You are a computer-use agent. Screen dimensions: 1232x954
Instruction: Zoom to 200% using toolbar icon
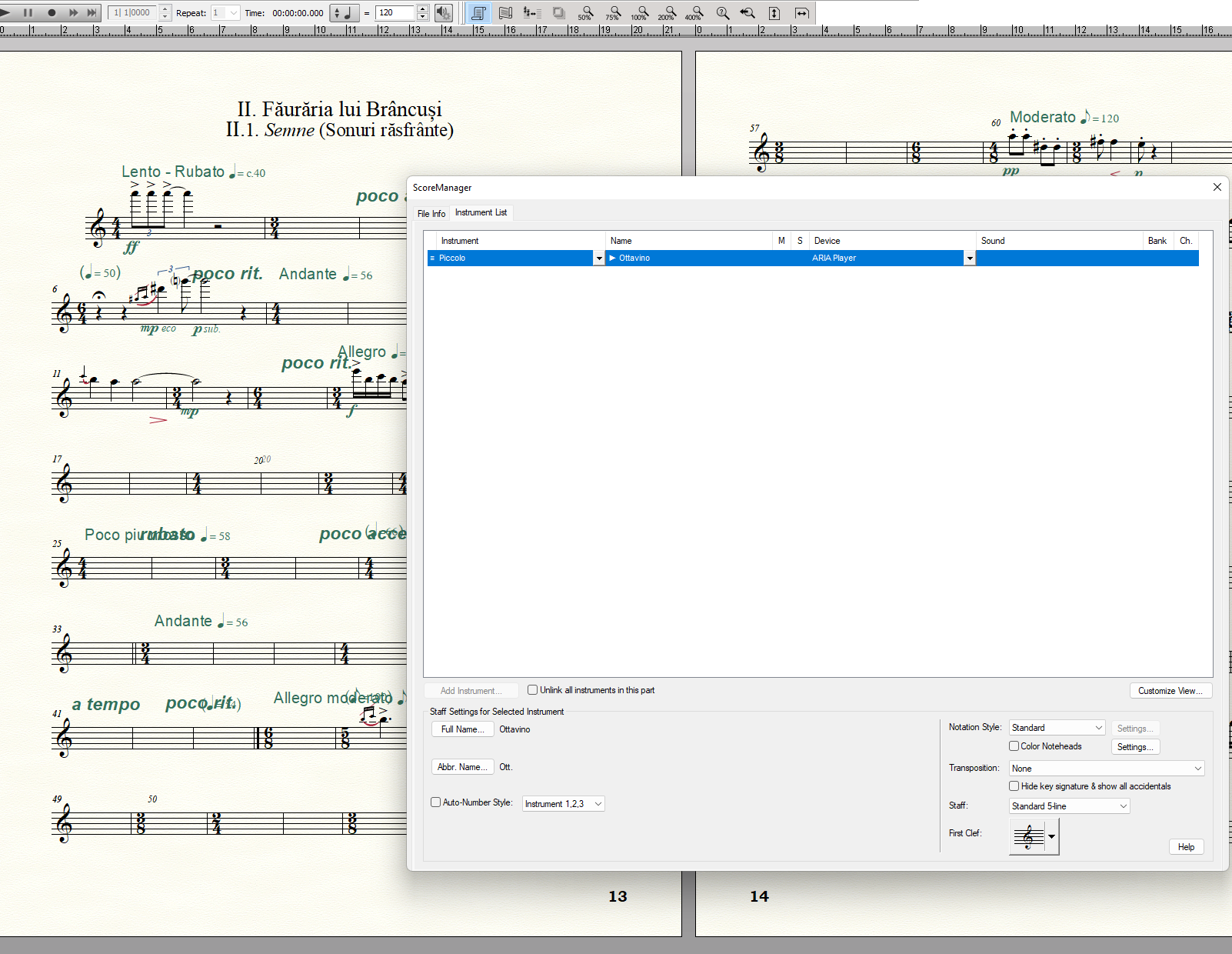coord(668,12)
